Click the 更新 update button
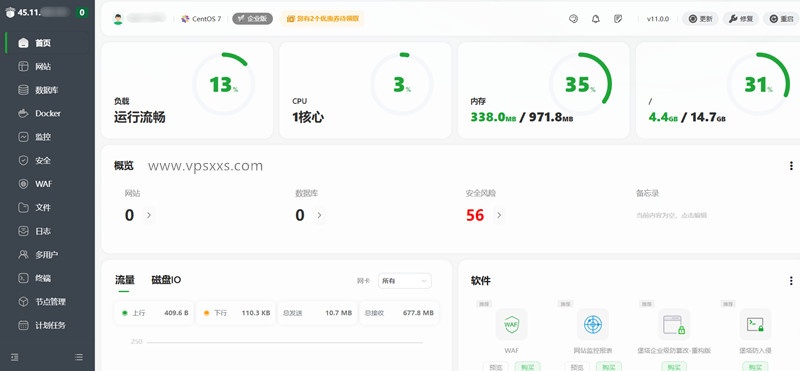 (700, 19)
